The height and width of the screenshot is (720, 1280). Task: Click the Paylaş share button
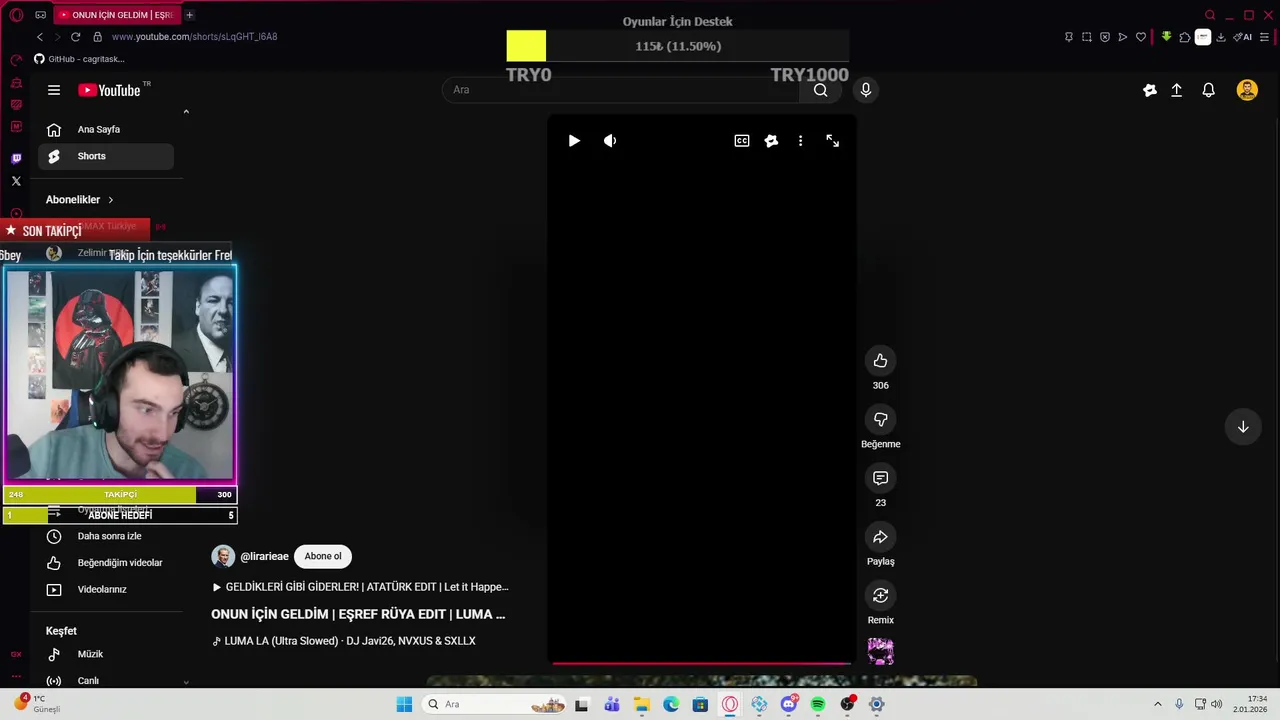click(880, 537)
